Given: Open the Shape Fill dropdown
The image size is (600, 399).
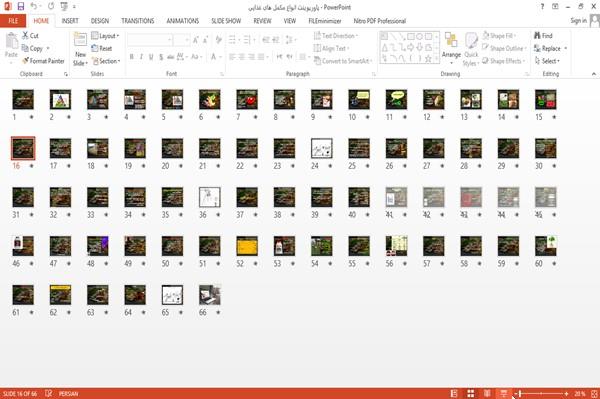Looking at the screenshot, I should [499, 36].
